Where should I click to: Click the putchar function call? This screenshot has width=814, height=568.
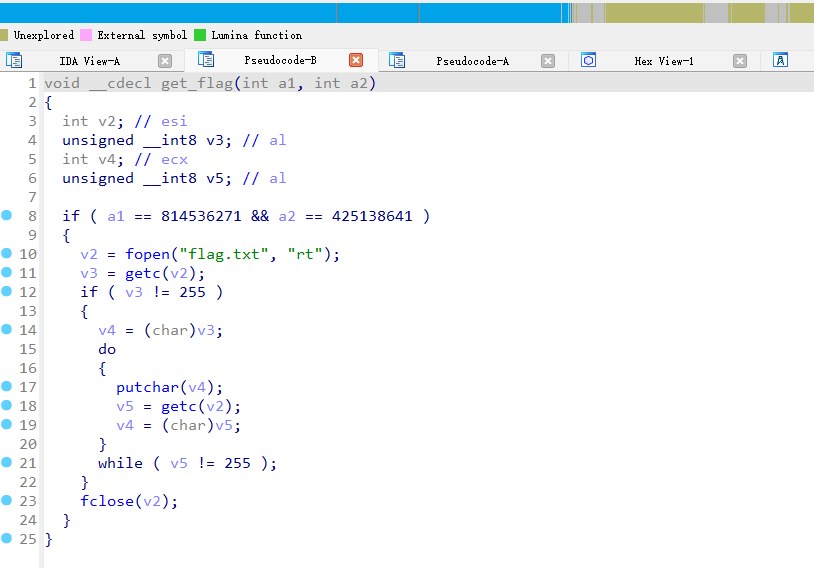(147, 388)
